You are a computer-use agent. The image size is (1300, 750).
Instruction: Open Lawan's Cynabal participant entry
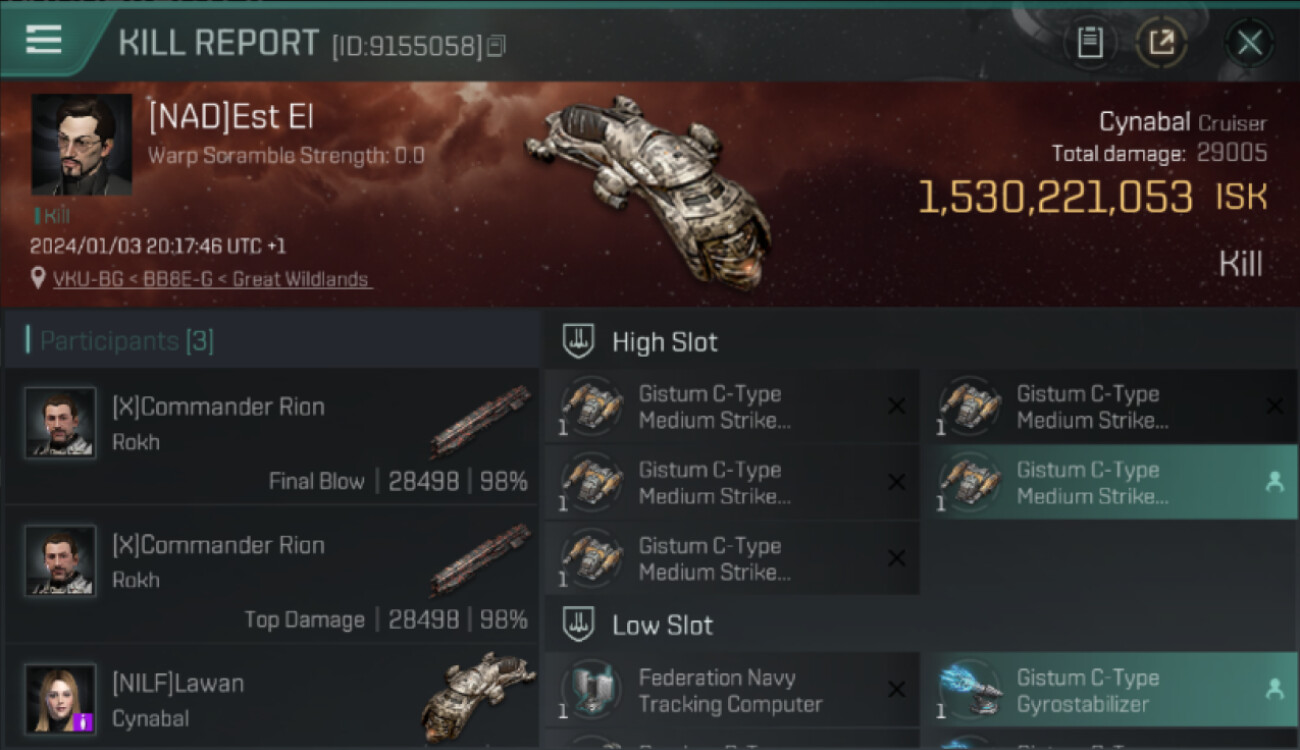tap(272, 698)
